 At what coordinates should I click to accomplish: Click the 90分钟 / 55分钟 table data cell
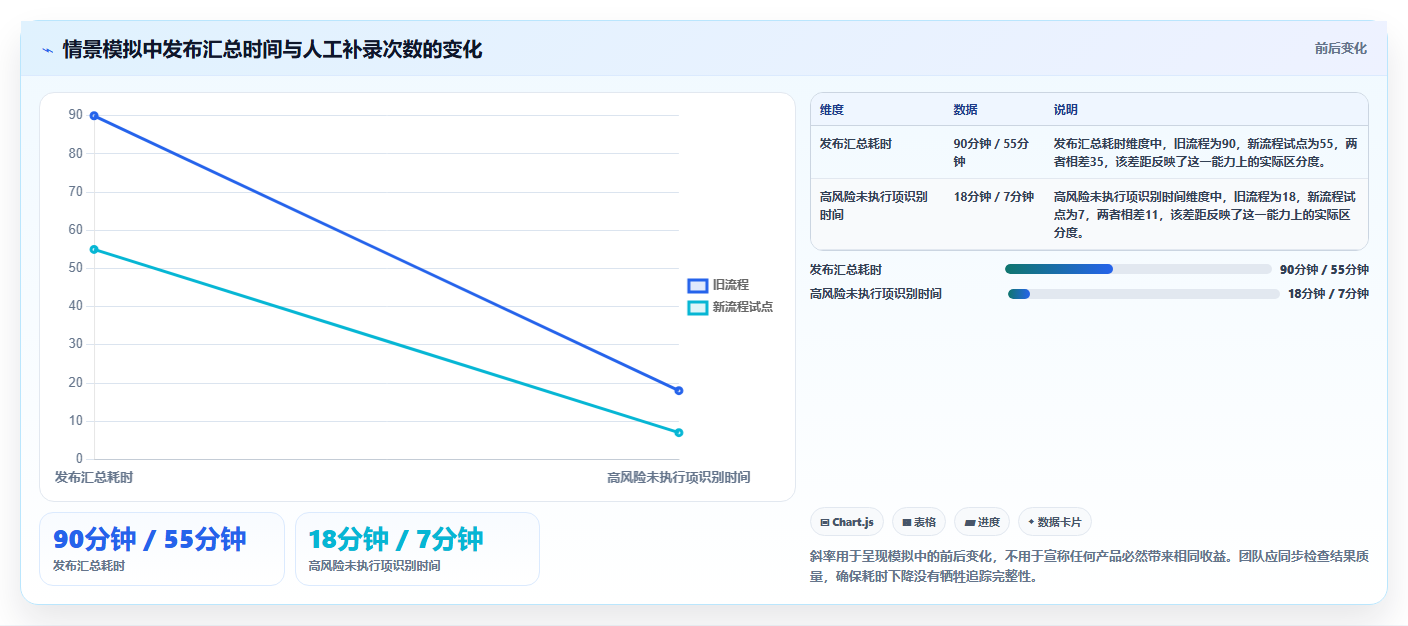pyautogui.click(x=992, y=153)
